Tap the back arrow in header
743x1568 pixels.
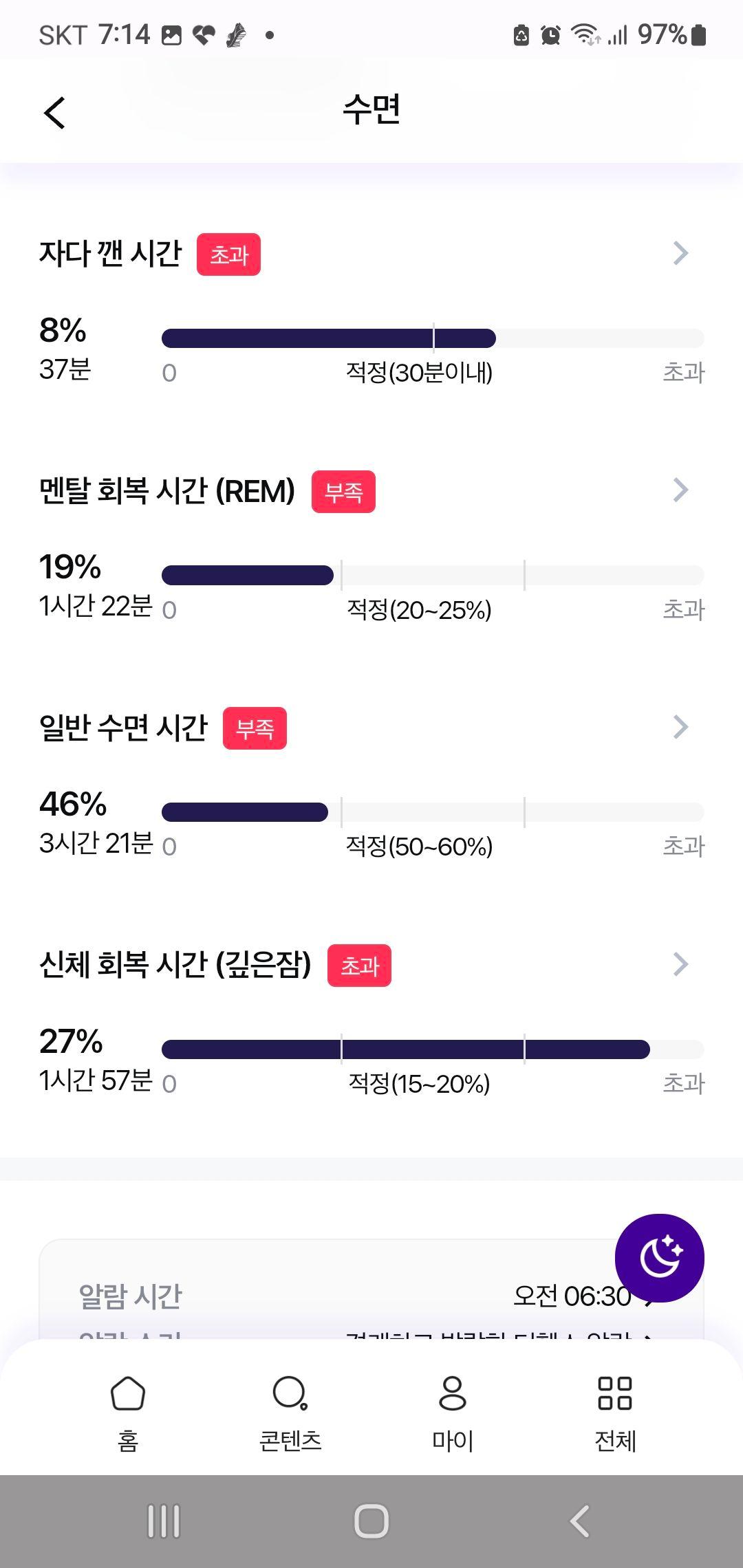54,112
